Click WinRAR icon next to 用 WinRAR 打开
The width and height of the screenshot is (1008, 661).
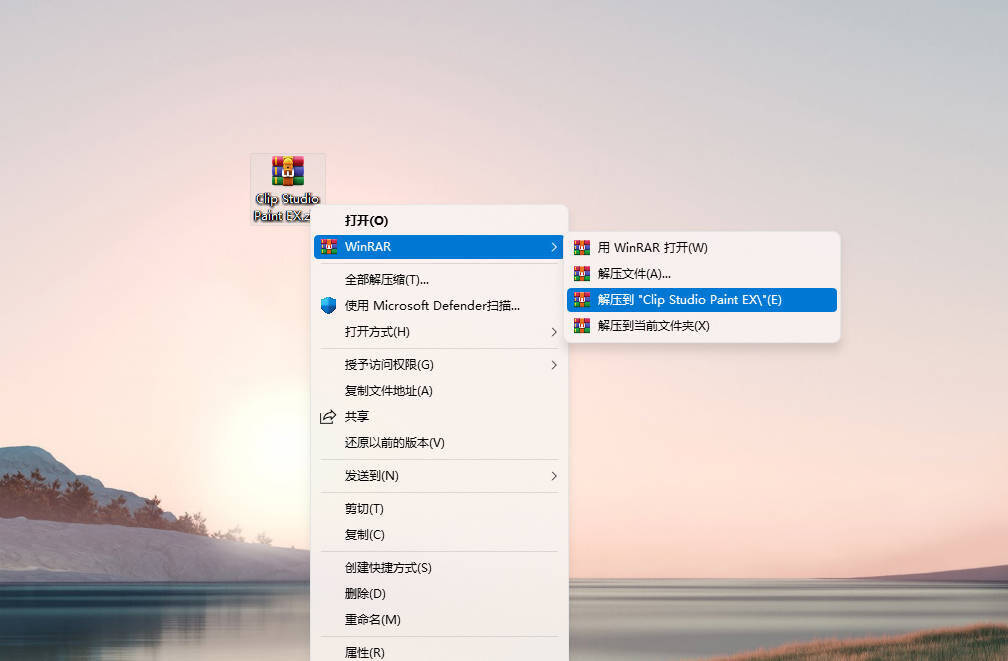pyautogui.click(x=582, y=247)
